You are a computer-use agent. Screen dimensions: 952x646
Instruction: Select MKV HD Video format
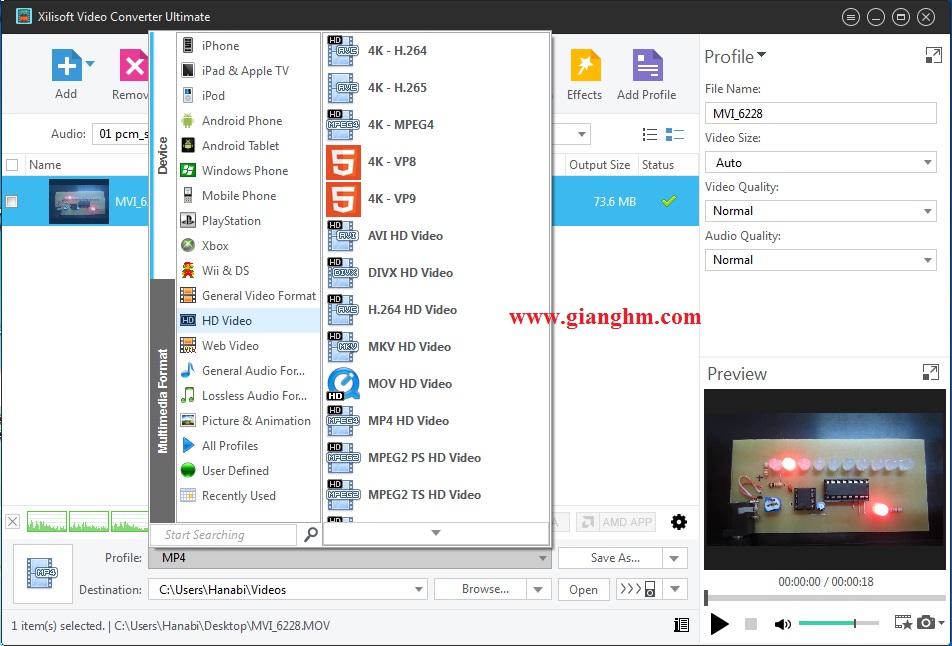point(437,347)
